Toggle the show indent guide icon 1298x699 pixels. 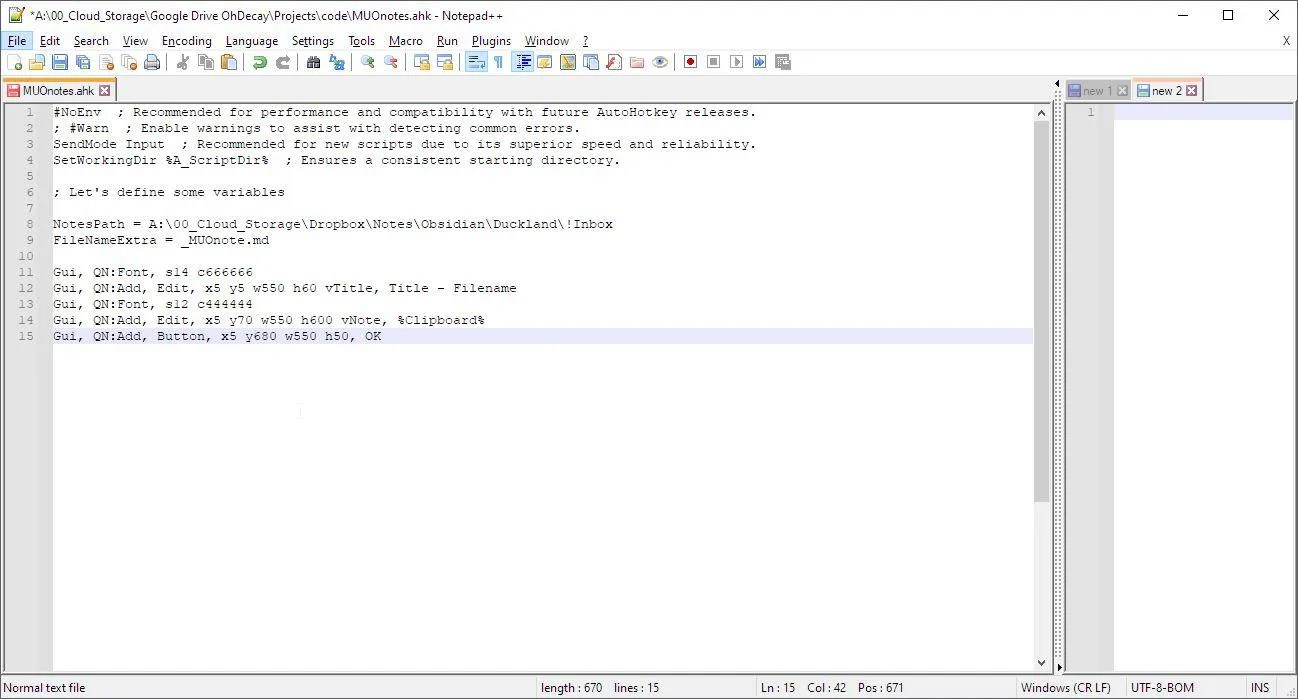[x=521, y=62]
